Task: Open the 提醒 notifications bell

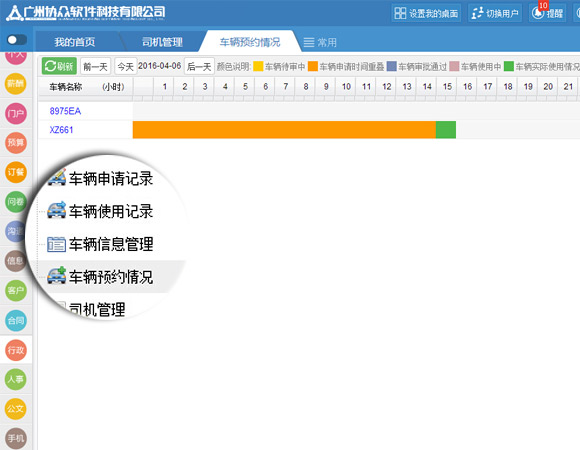Action: (547, 13)
